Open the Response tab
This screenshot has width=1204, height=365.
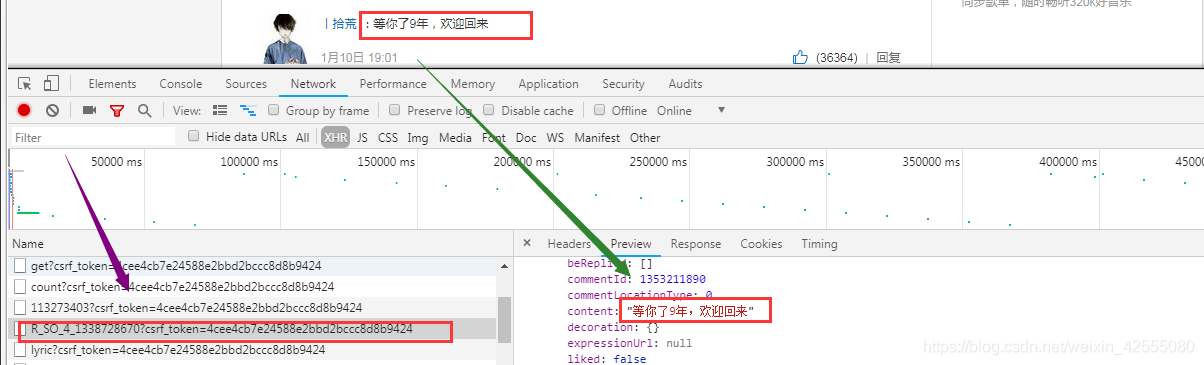point(696,244)
